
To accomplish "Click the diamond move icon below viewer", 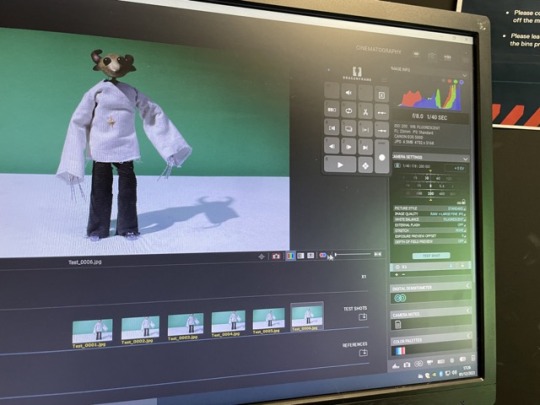I will tap(262, 257).
